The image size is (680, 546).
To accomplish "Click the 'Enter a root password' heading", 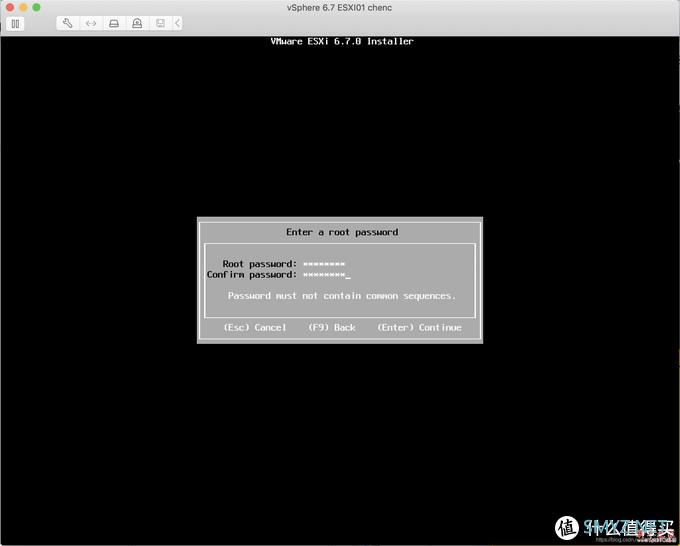I will 342,232.
